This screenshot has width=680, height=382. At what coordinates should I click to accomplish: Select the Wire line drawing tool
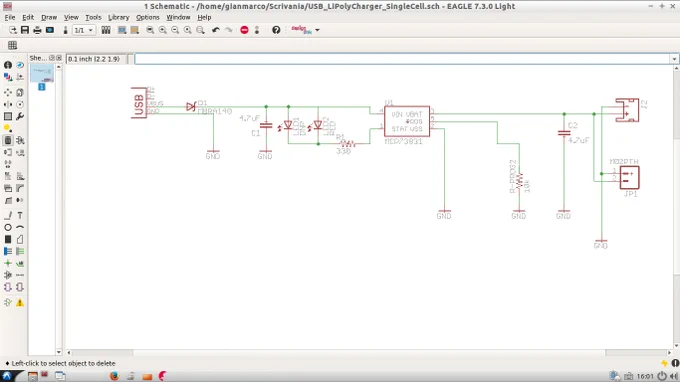click(8, 215)
